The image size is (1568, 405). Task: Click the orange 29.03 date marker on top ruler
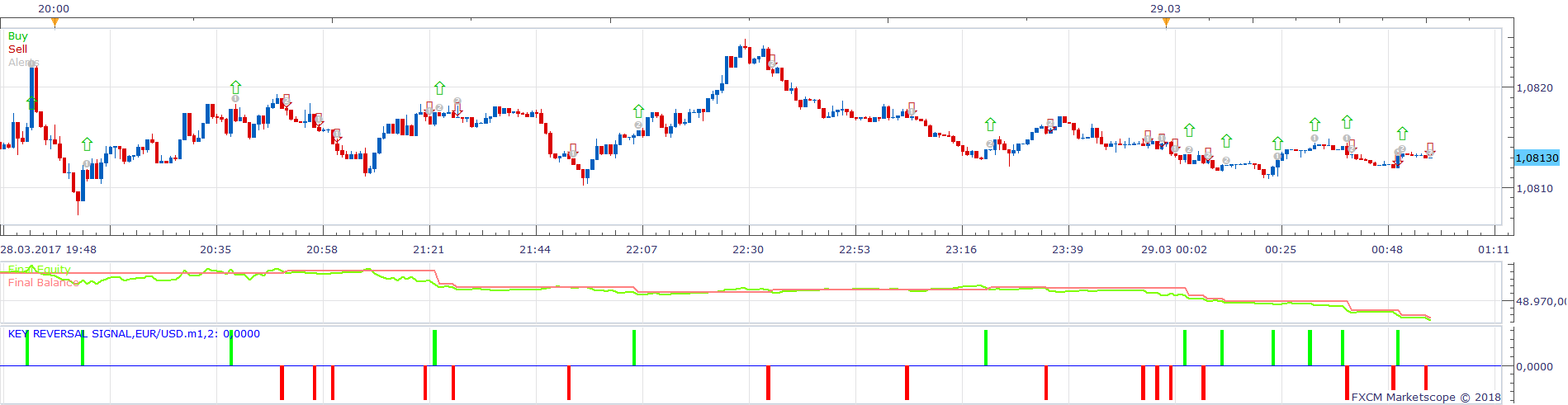pos(1166,22)
